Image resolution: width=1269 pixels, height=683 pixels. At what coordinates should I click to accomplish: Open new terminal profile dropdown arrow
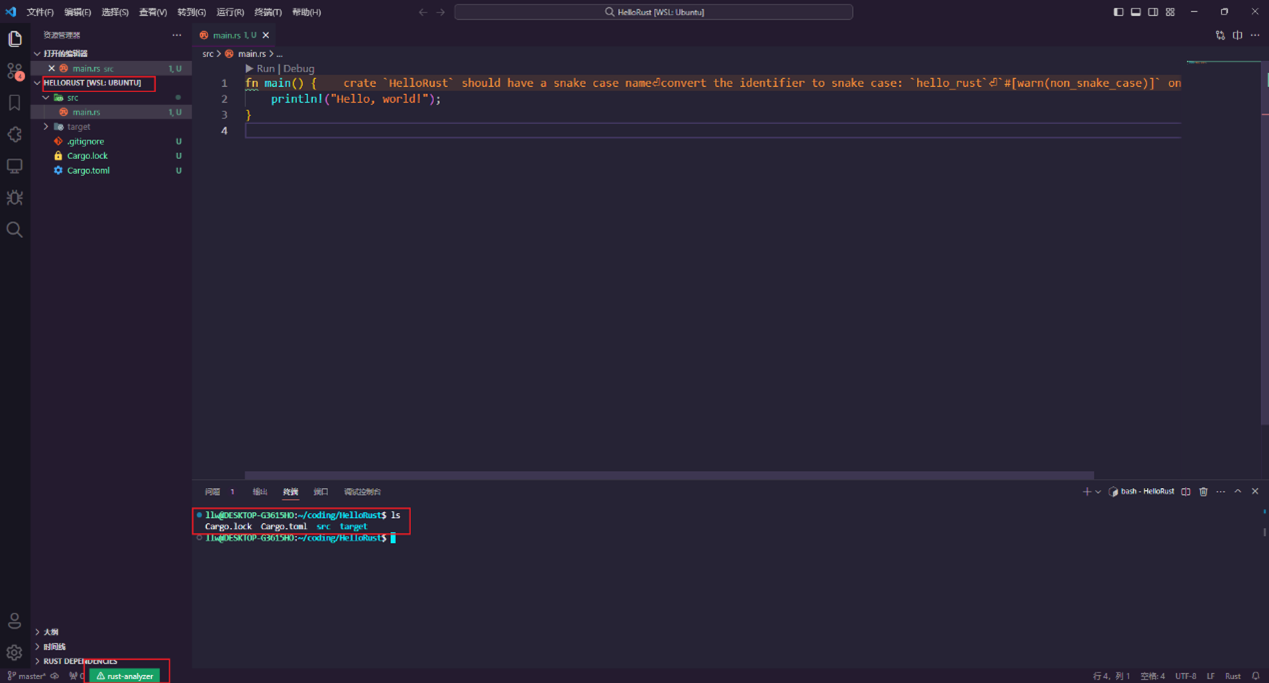pos(1098,492)
